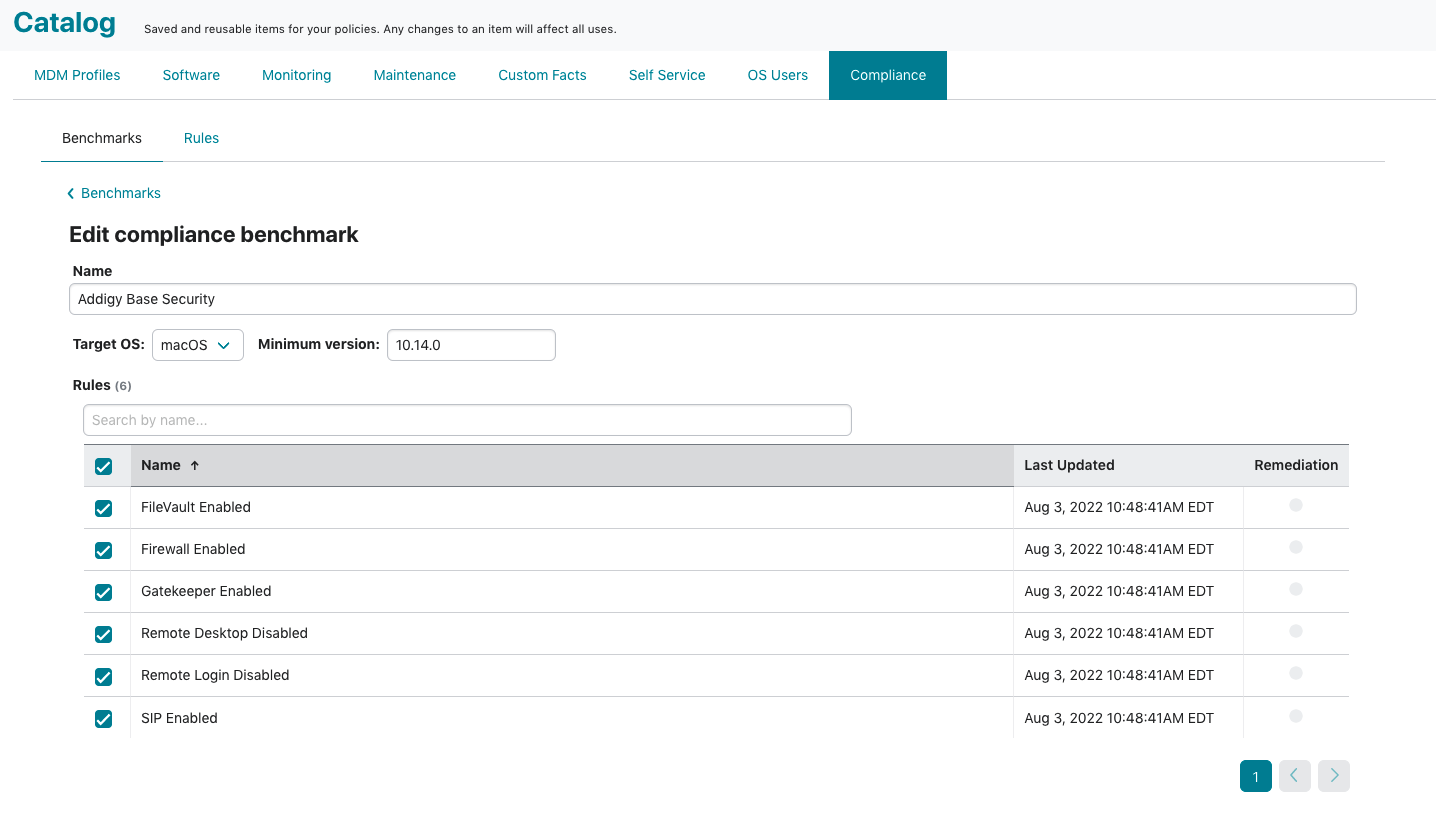The image size is (1436, 816).
Task: Switch to the Software tab
Action: [x=191, y=75]
